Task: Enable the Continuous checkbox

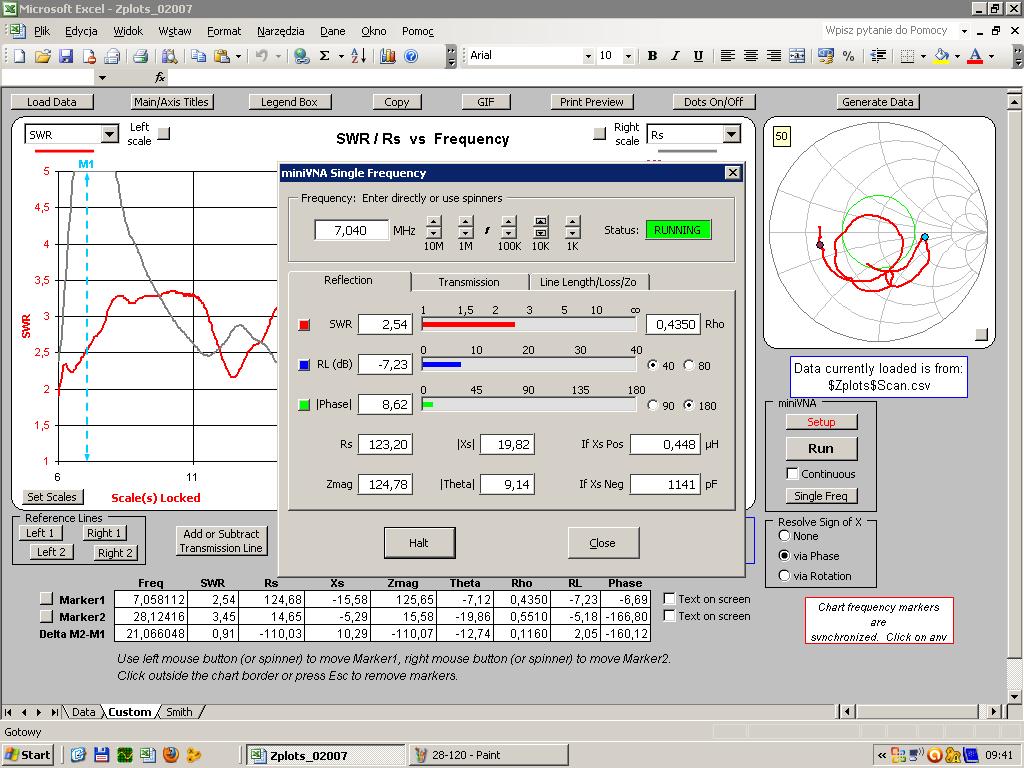Action: (x=792, y=473)
